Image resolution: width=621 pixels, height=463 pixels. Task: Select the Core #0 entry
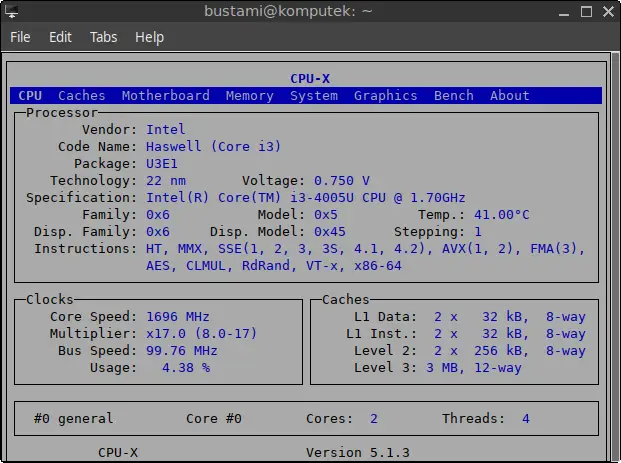(x=214, y=419)
